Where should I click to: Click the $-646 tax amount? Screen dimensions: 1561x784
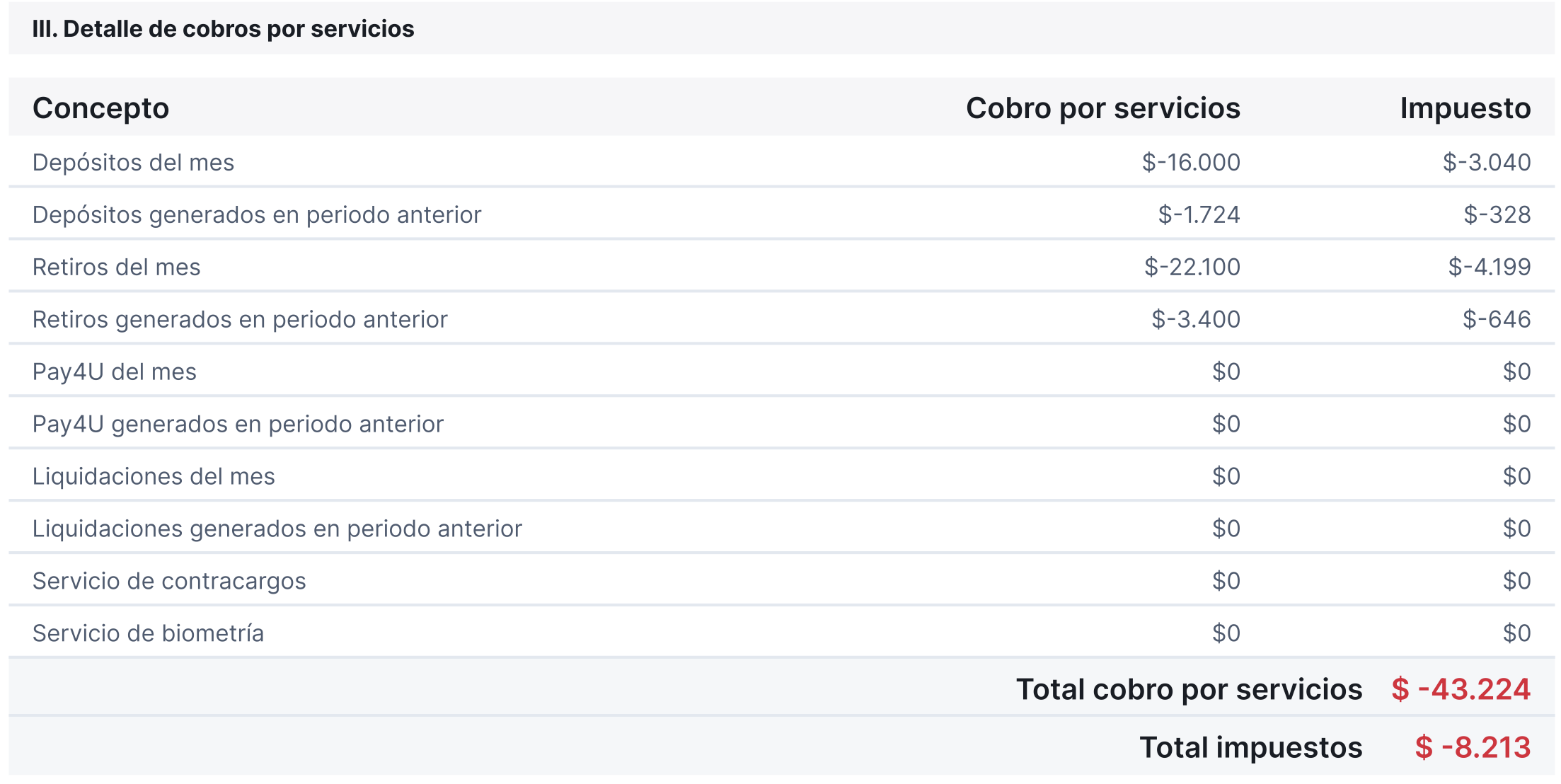click(1497, 320)
